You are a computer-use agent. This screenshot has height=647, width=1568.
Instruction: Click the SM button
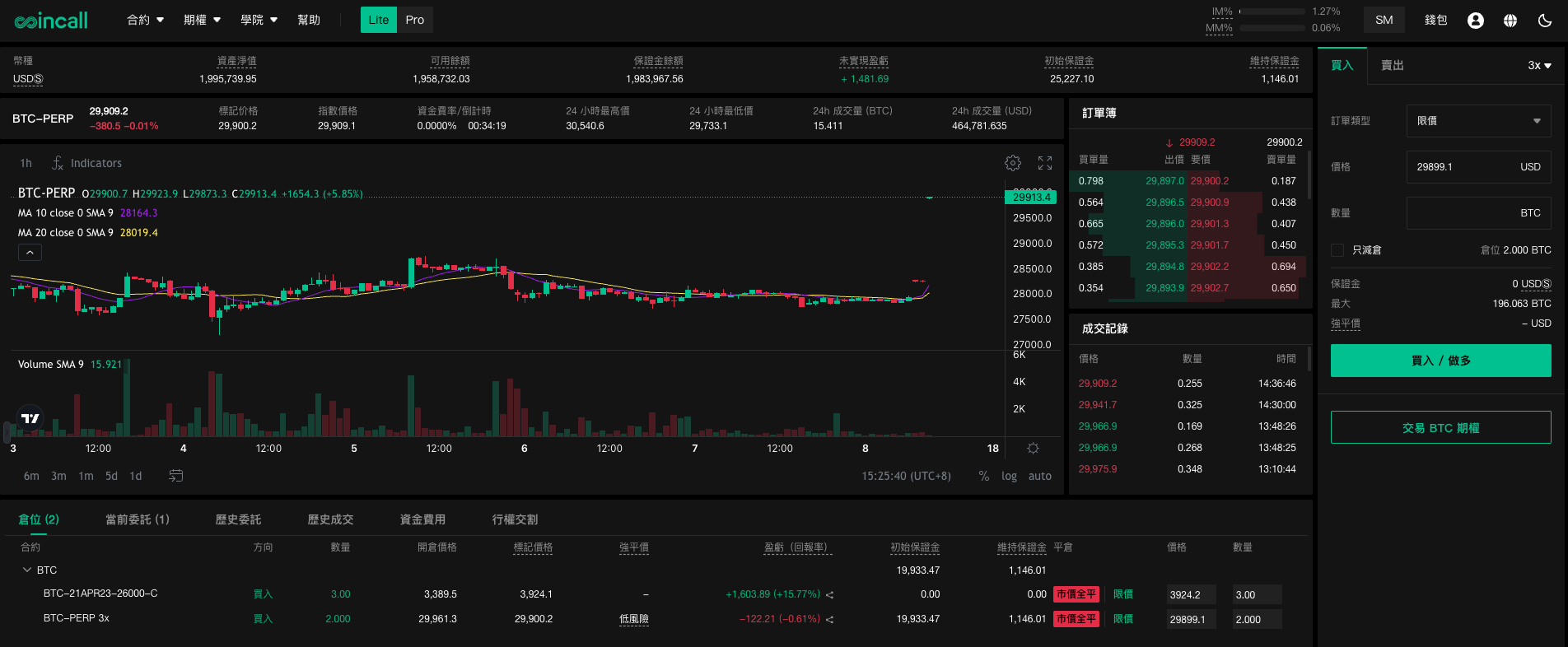point(1384,20)
